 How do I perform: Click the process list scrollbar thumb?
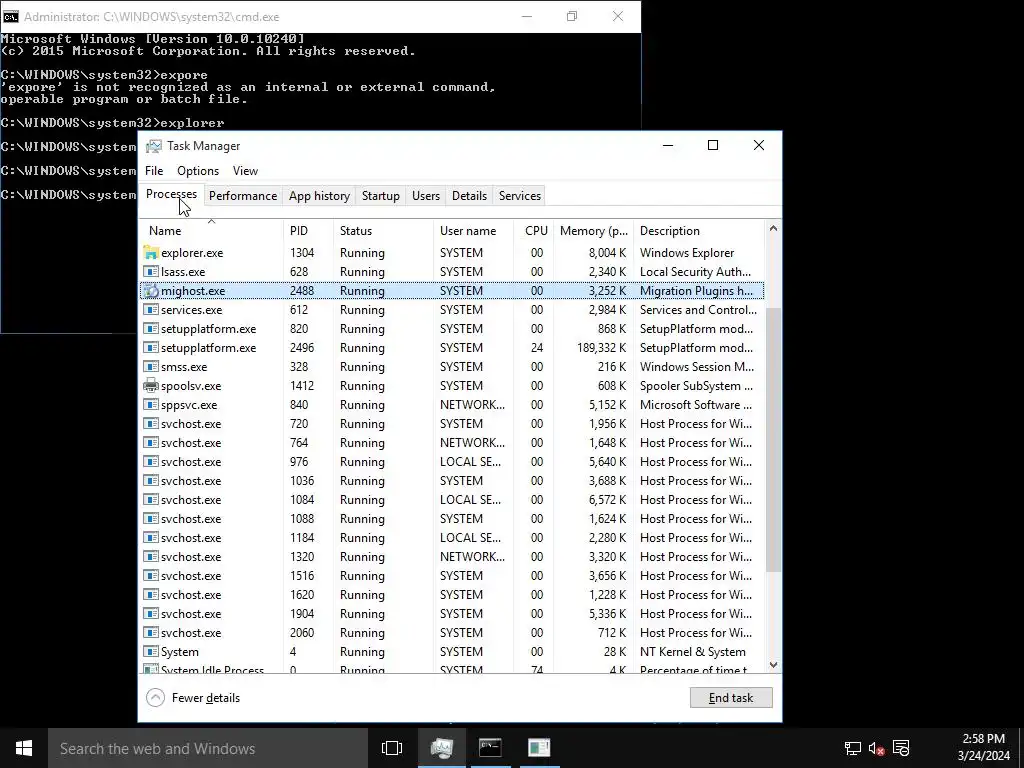click(x=773, y=440)
